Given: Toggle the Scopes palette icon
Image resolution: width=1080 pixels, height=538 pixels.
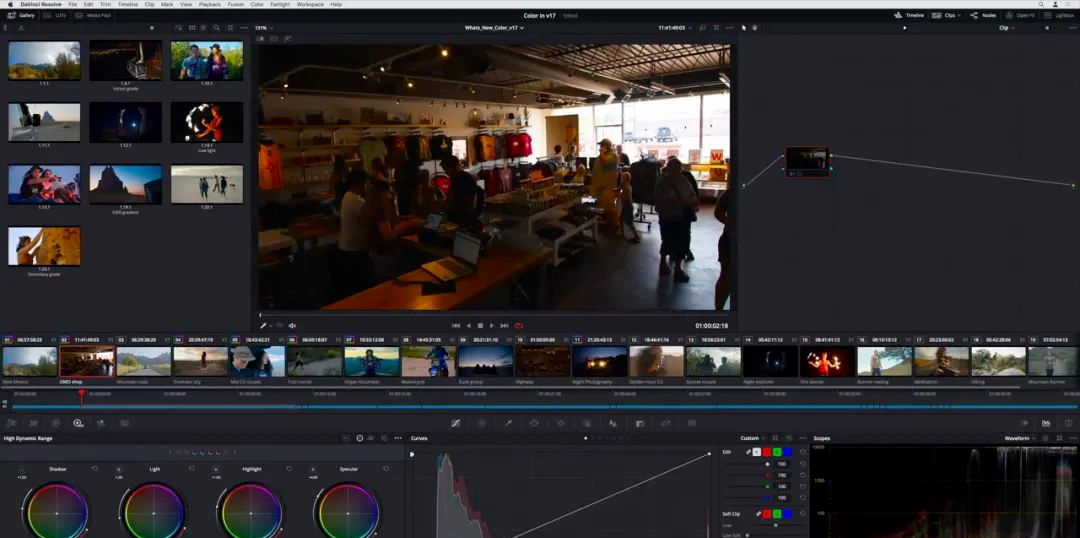Looking at the screenshot, I should (x=1046, y=423).
